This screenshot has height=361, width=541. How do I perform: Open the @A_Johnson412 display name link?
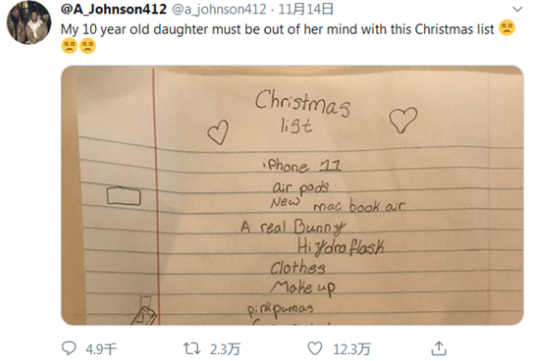pos(114,9)
